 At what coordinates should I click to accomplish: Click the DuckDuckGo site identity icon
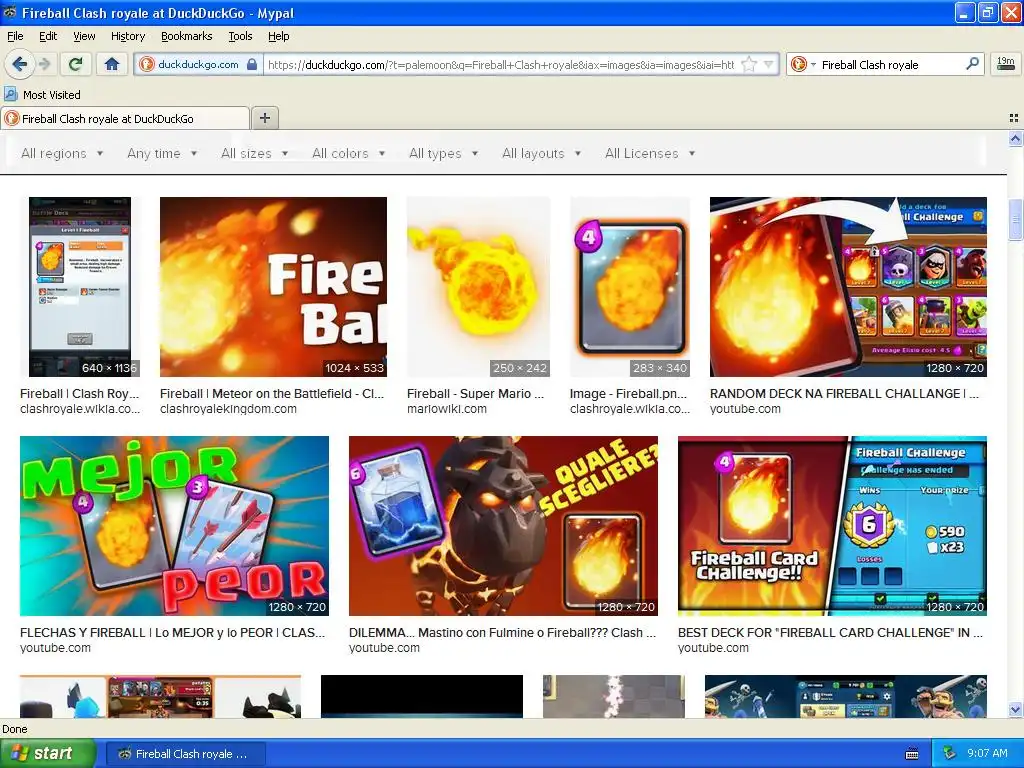coord(147,64)
